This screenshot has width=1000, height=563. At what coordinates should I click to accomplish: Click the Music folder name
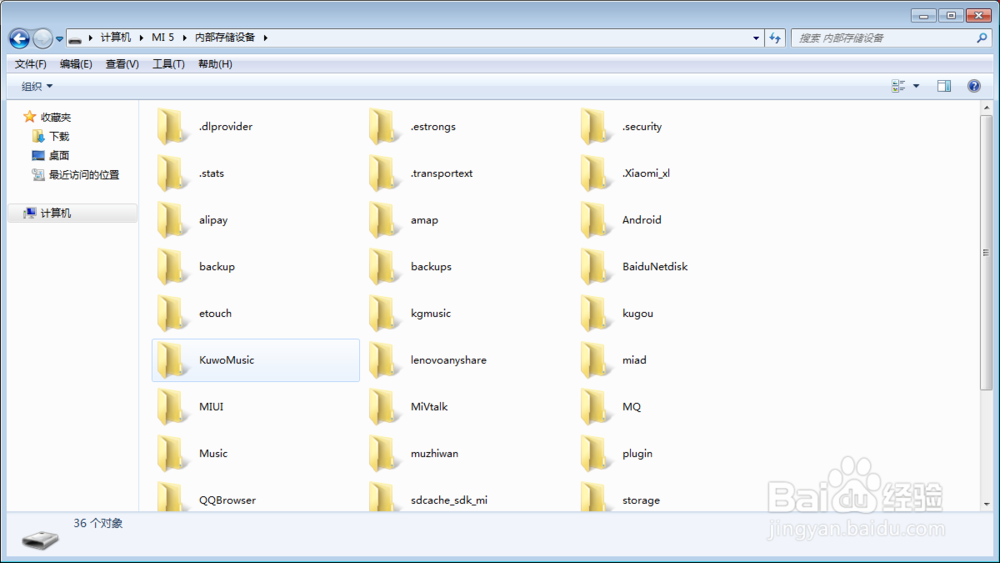pos(213,453)
